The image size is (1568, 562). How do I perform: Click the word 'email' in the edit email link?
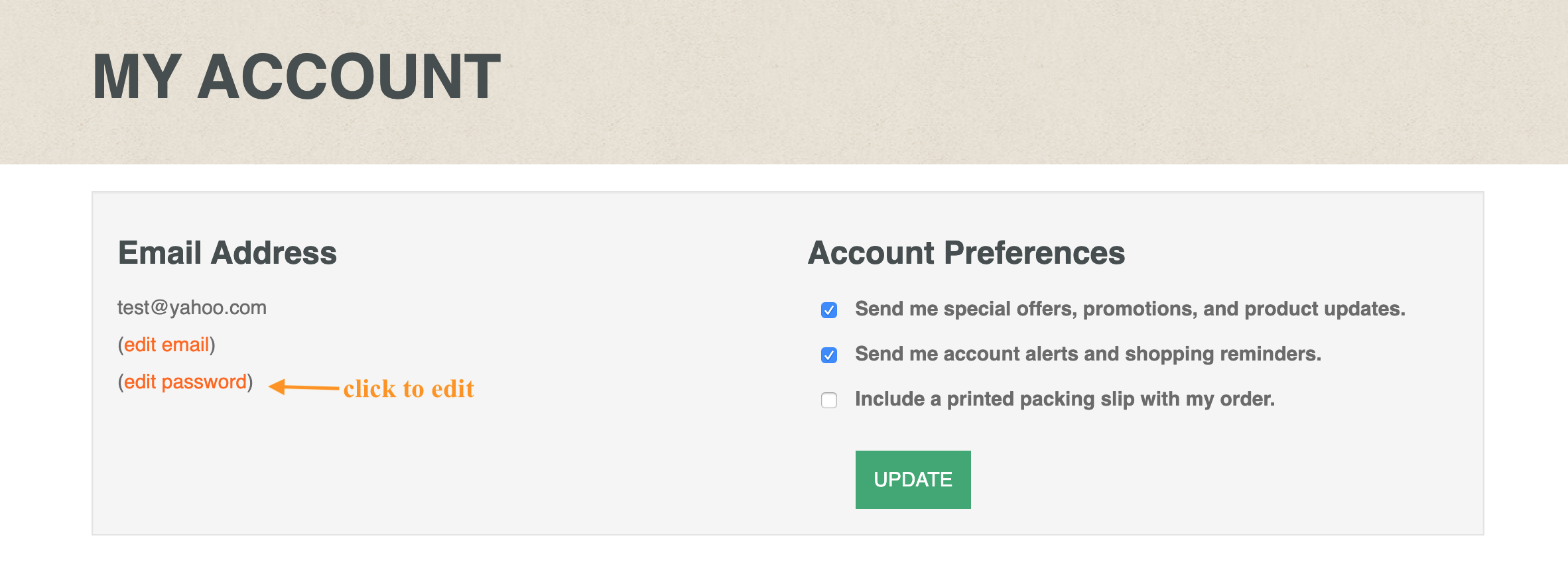(x=186, y=345)
